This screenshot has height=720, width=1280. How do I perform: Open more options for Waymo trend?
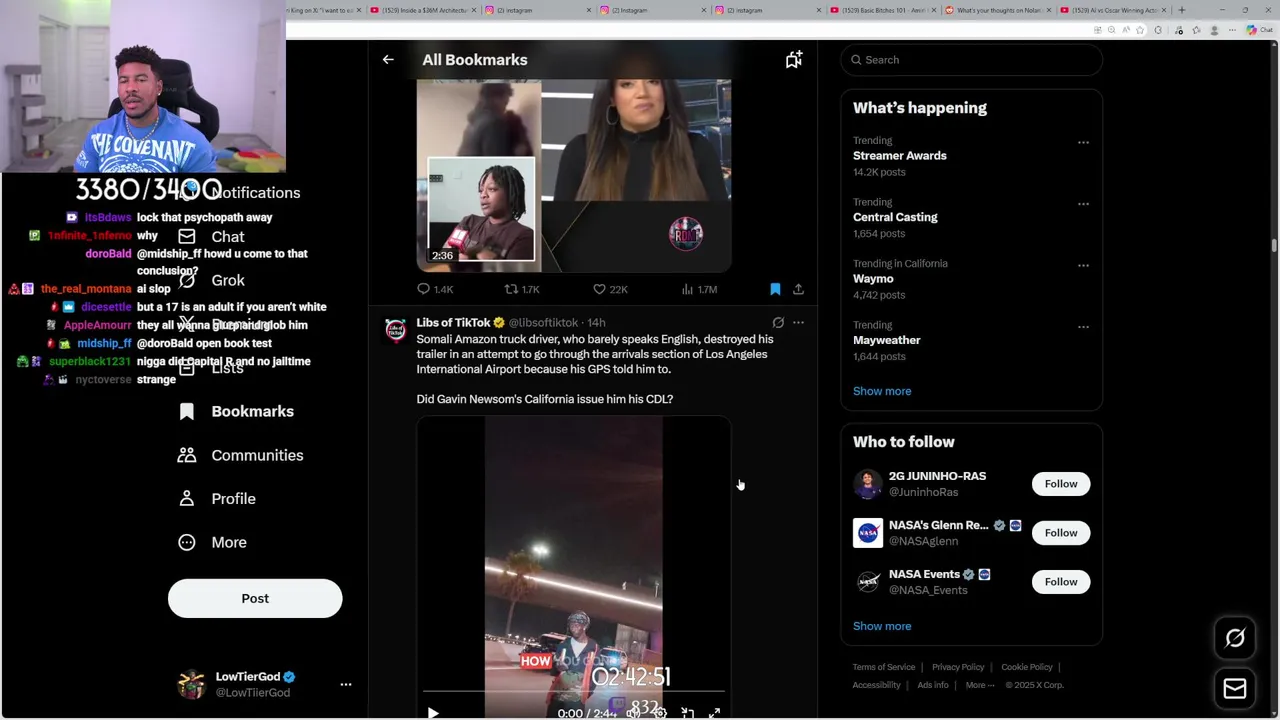click(x=1083, y=265)
